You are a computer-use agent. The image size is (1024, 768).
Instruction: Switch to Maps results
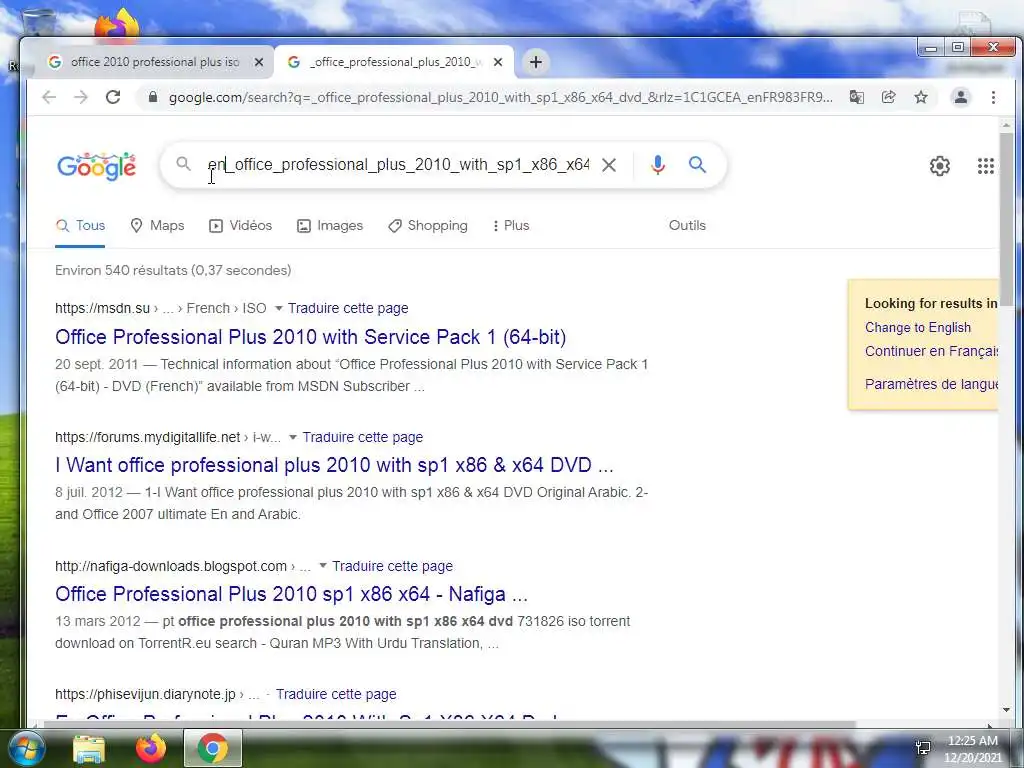157,225
